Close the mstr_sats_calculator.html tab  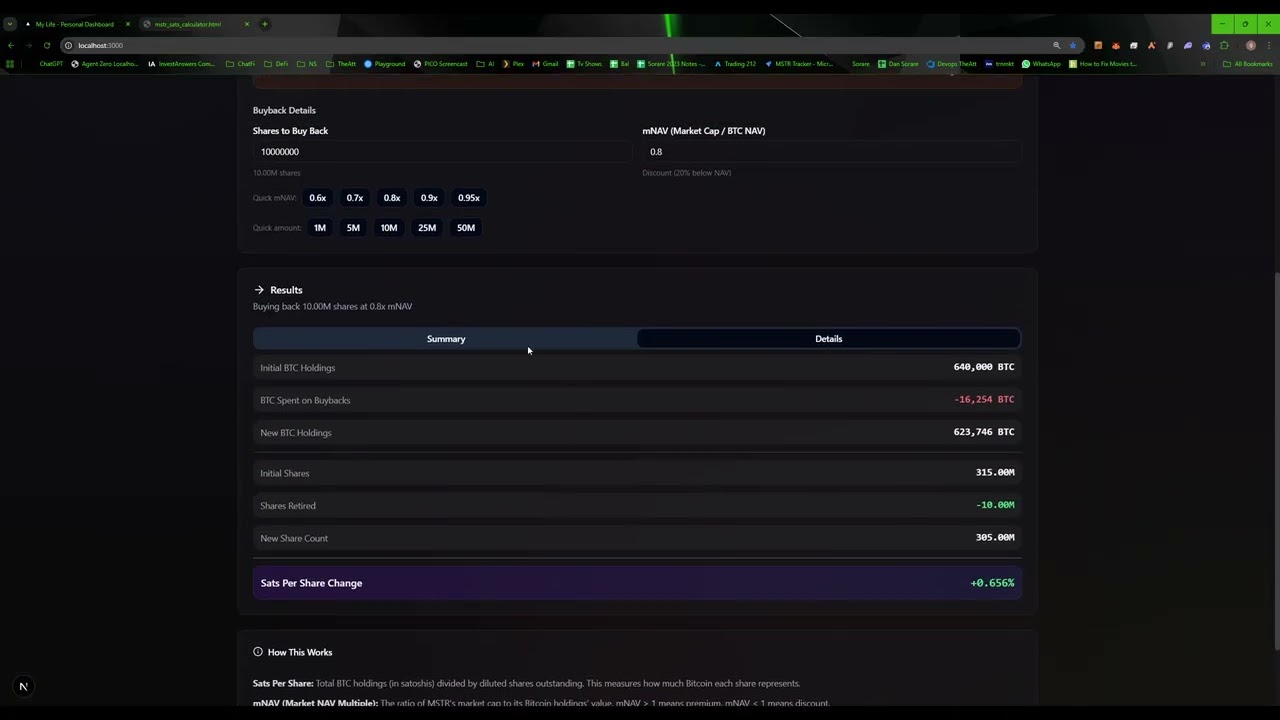pyautogui.click(x=246, y=24)
